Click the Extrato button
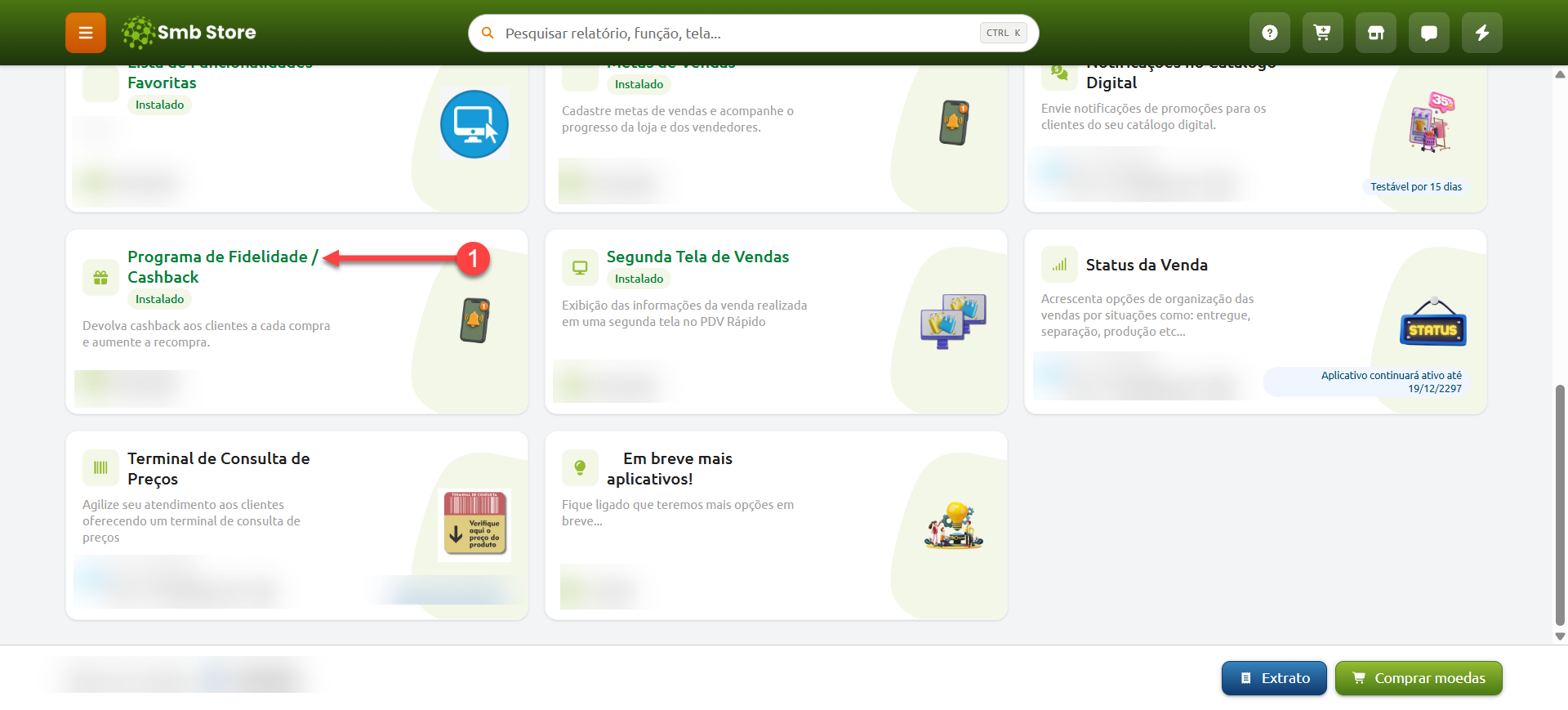The image size is (1568, 710). 1274,678
